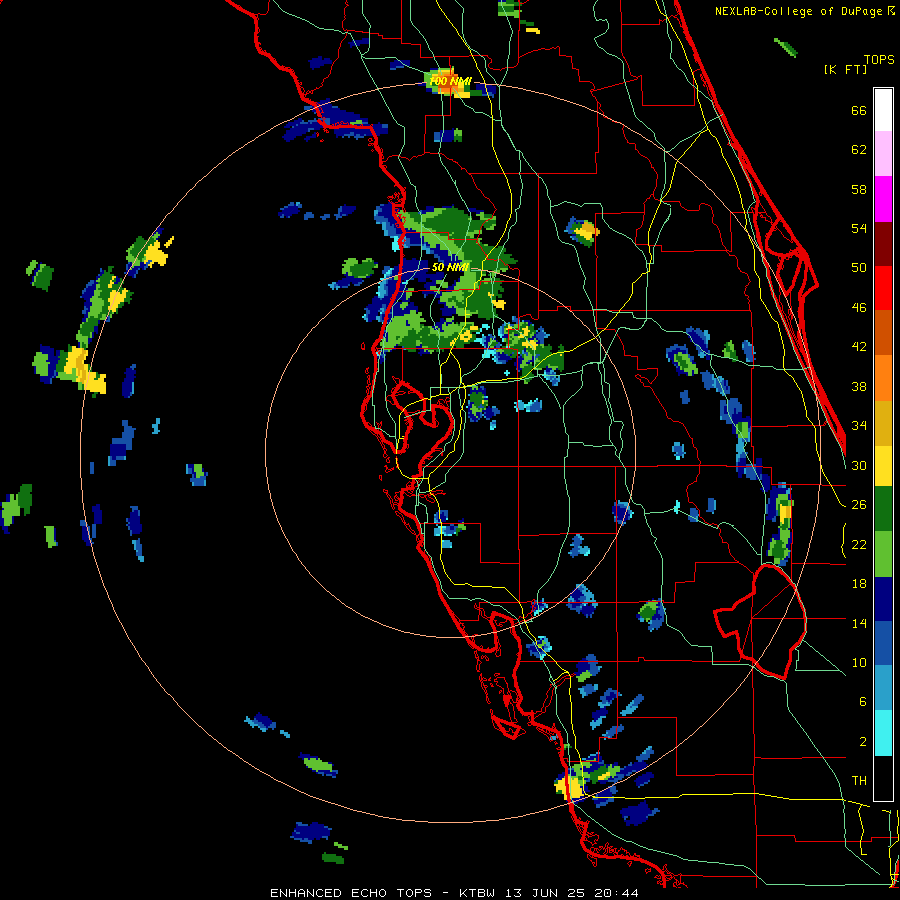Click the '46' legend value

[859, 308]
